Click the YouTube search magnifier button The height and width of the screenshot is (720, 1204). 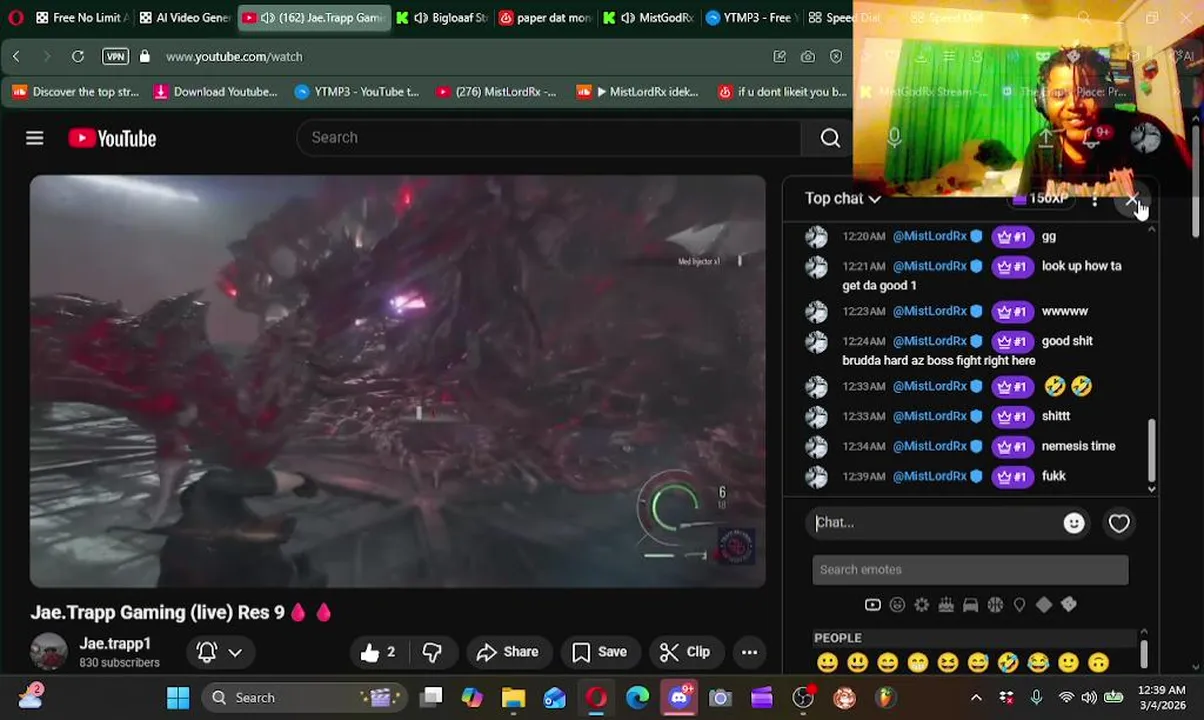pyautogui.click(x=830, y=138)
